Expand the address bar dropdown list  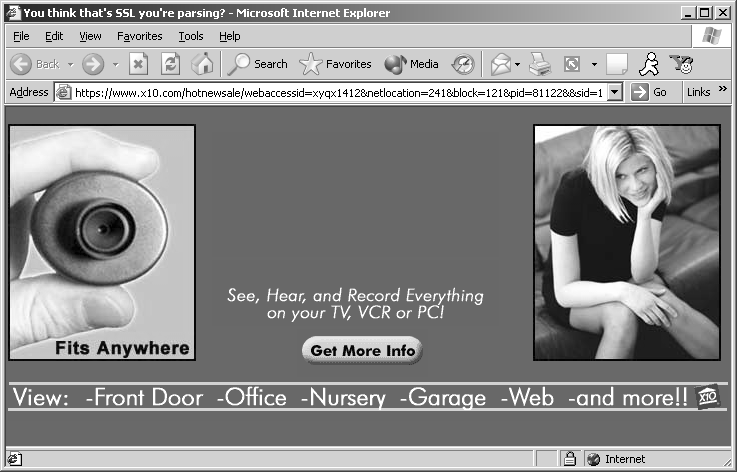click(x=614, y=92)
